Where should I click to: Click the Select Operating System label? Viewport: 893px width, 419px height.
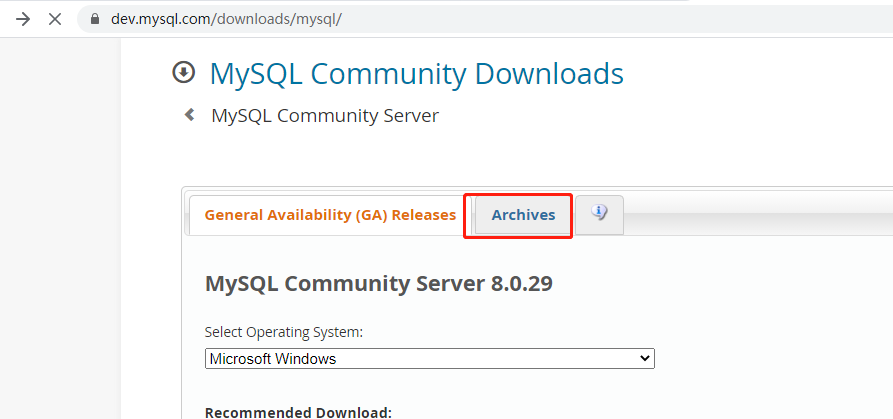(x=284, y=332)
